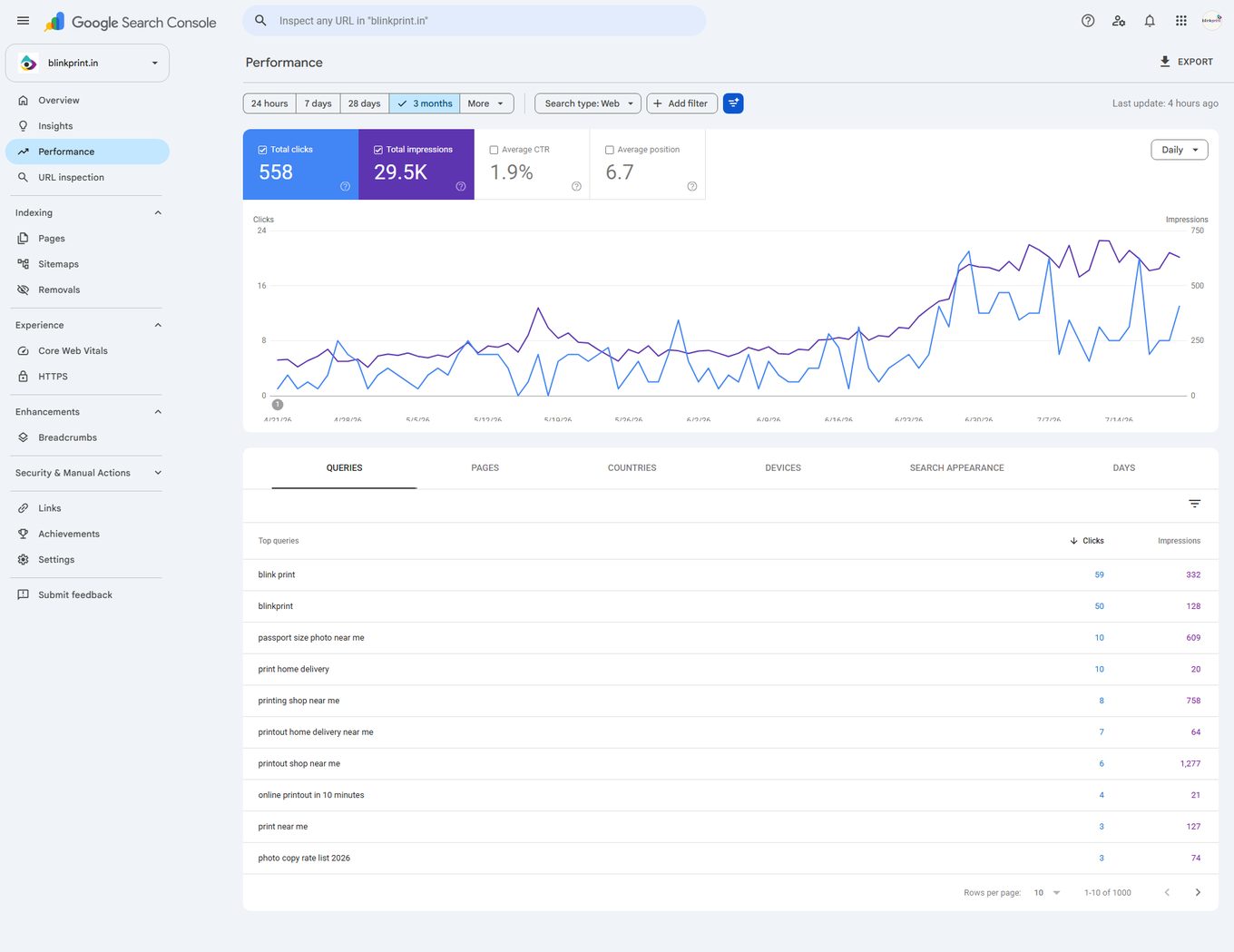
Task: Click the blue filter sparkle button
Action: [x=733, y=103]
